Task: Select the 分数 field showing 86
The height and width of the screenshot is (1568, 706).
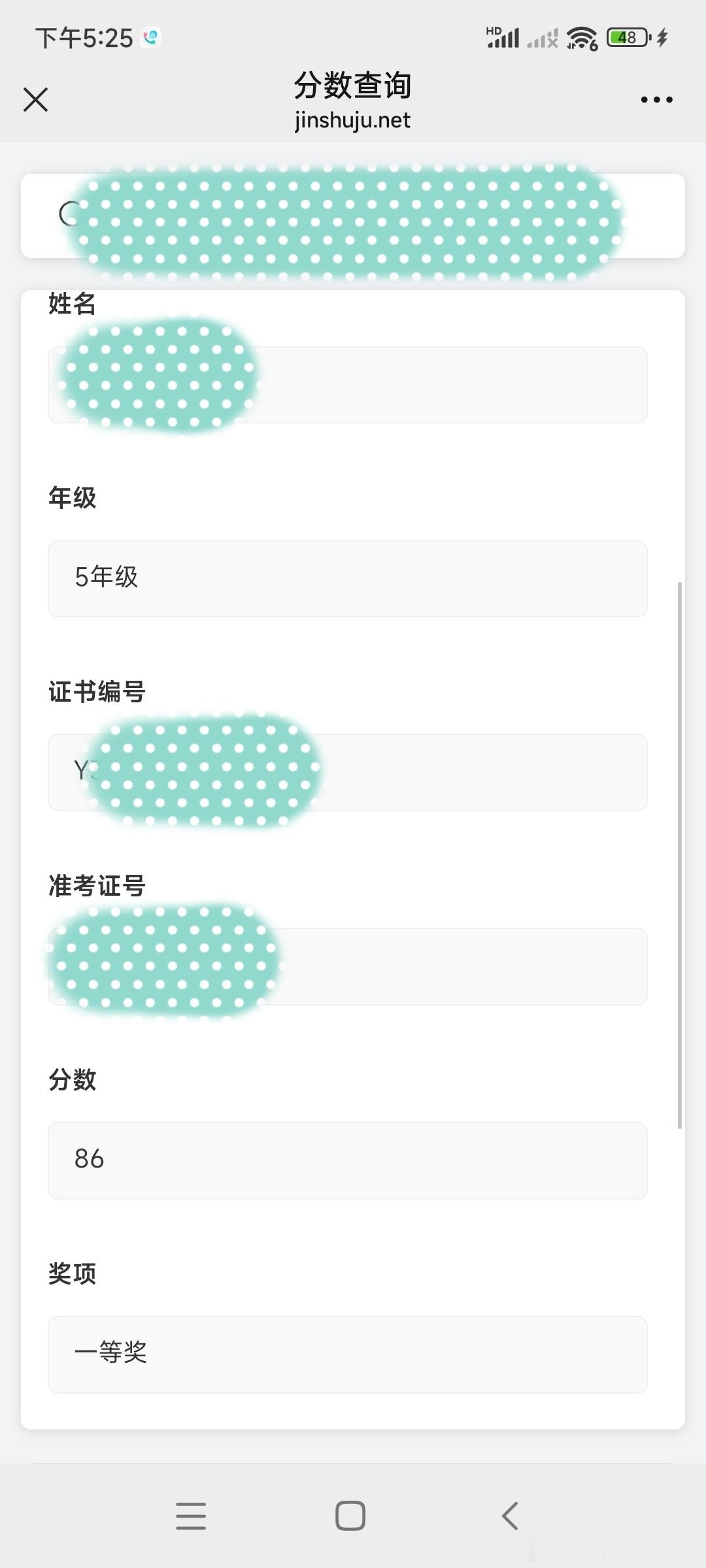Action: pyautogui.click(x=348, y=1160)
